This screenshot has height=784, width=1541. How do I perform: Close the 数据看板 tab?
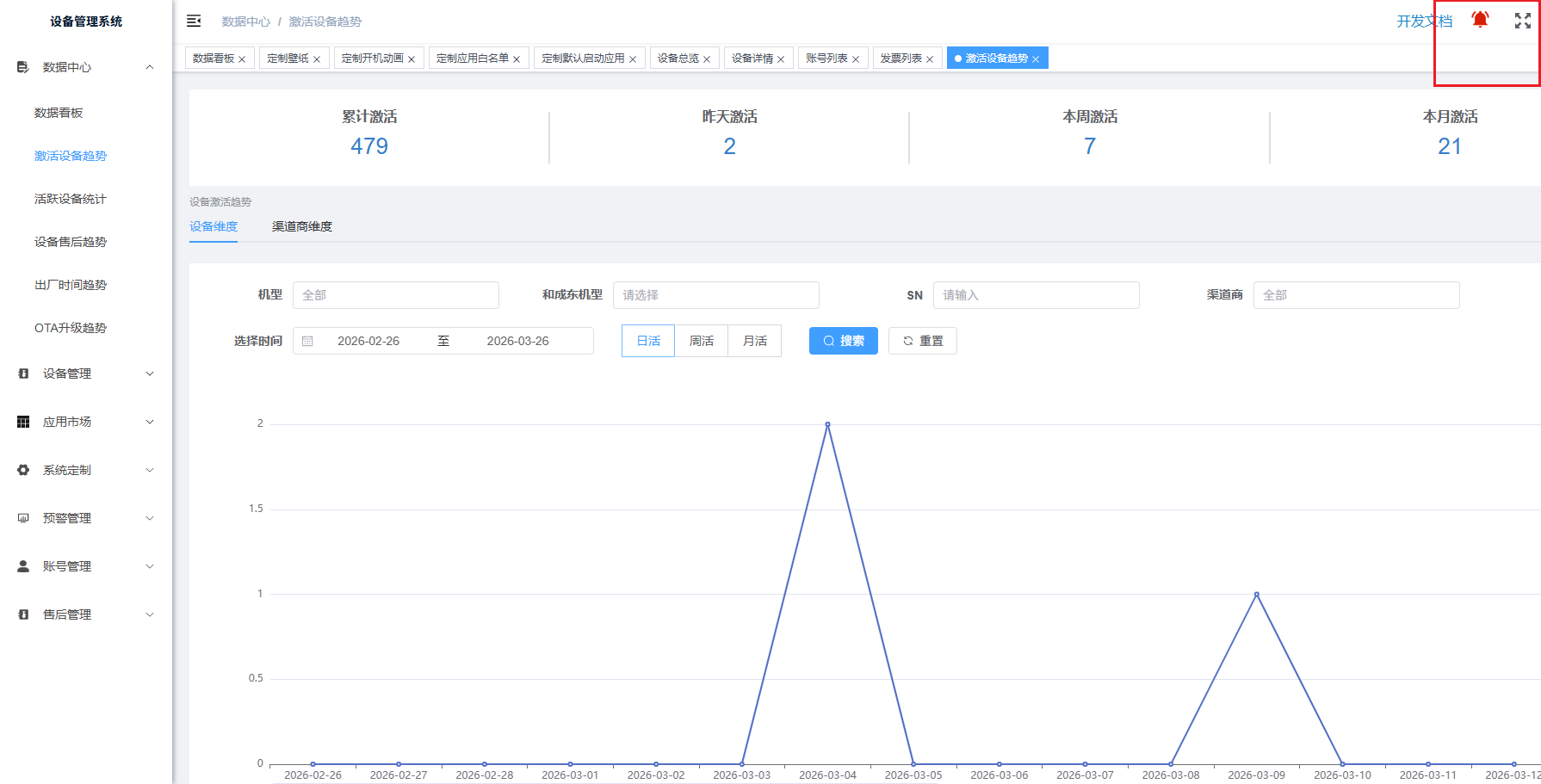(242, 59)
